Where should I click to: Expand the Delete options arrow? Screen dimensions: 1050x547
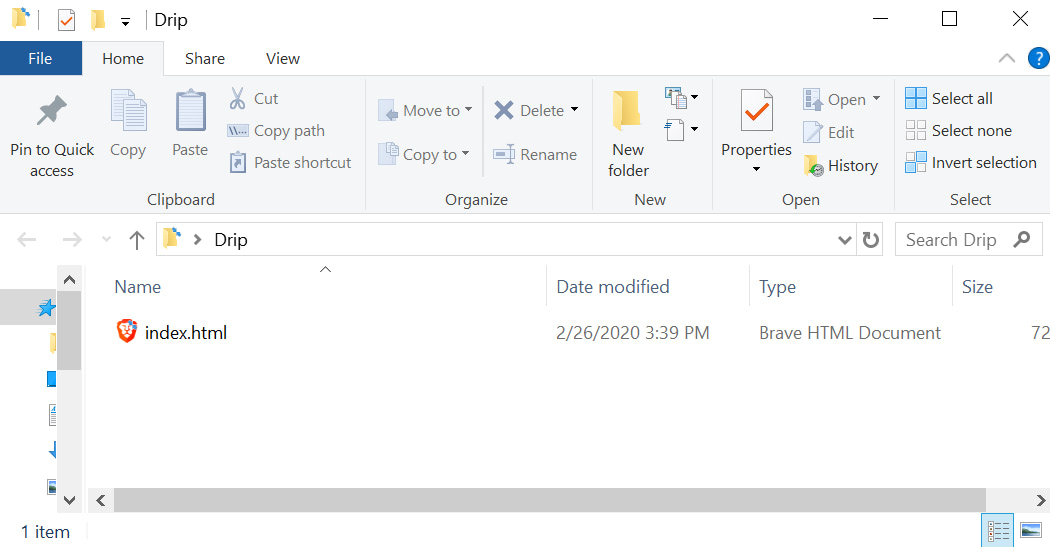(575, 110)
